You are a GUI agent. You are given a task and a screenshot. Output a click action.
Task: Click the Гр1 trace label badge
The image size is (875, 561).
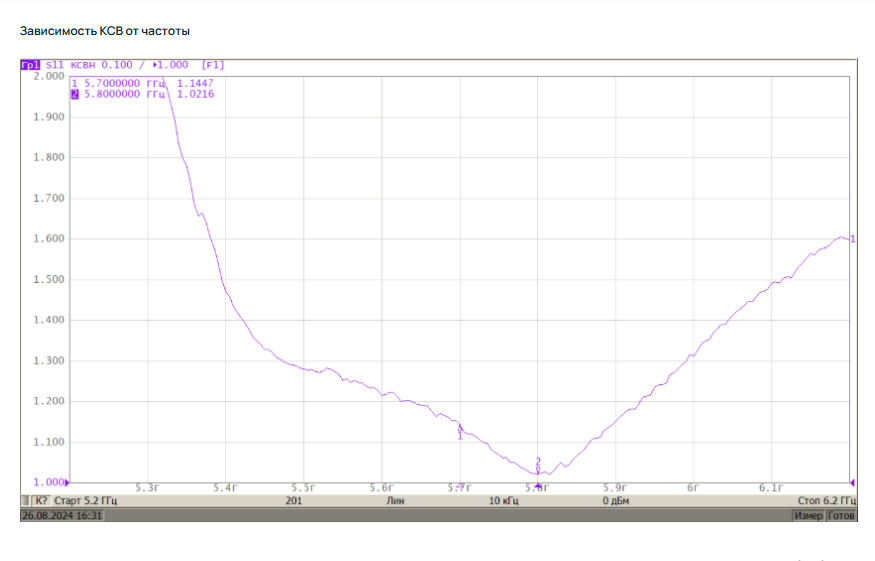coord(30,64)
